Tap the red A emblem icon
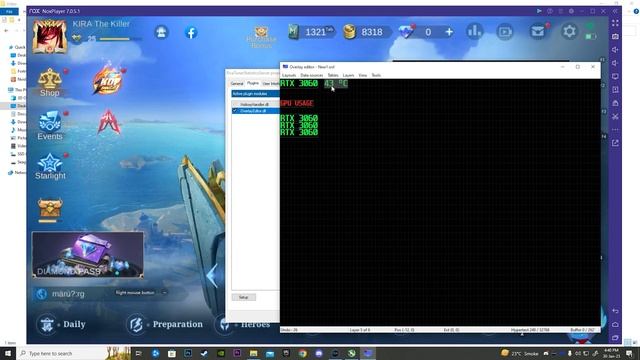 [109, 122]
